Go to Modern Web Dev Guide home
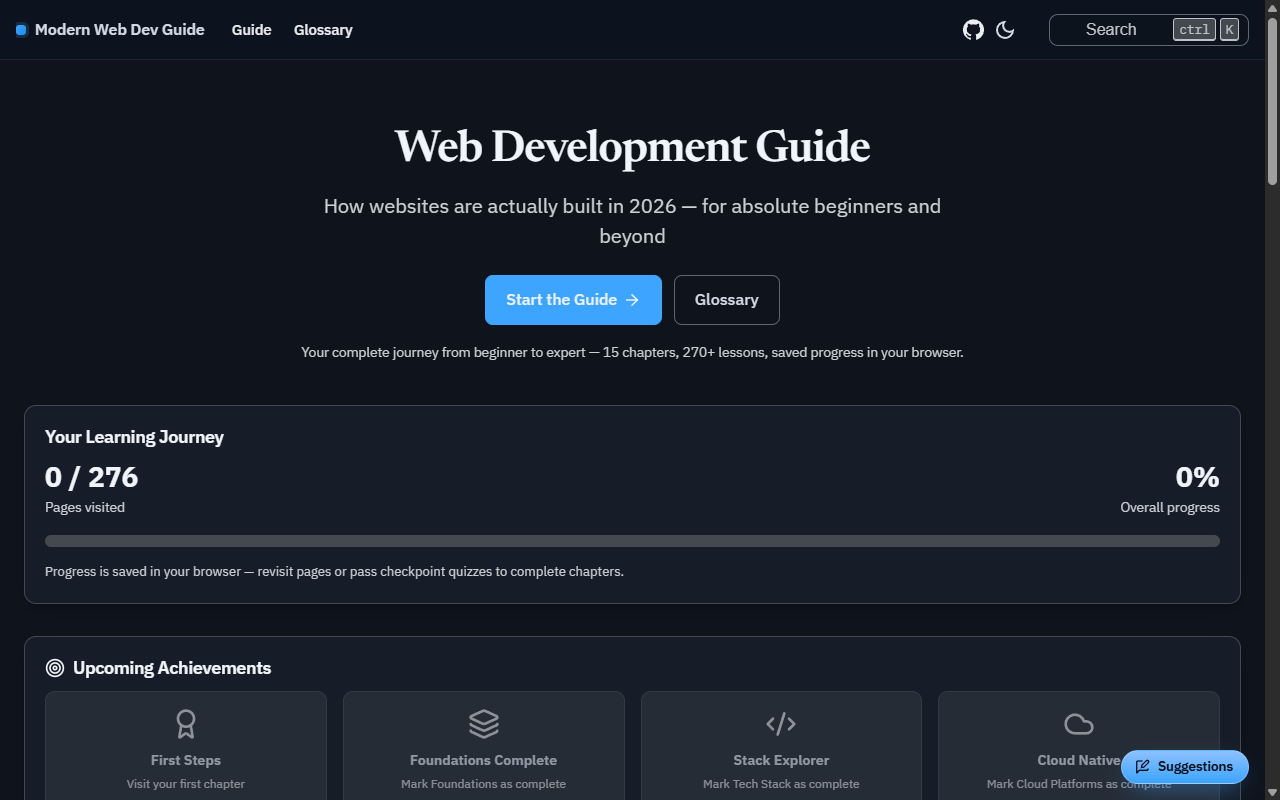This screenshot has height=800, width=1280. (110, 30)
